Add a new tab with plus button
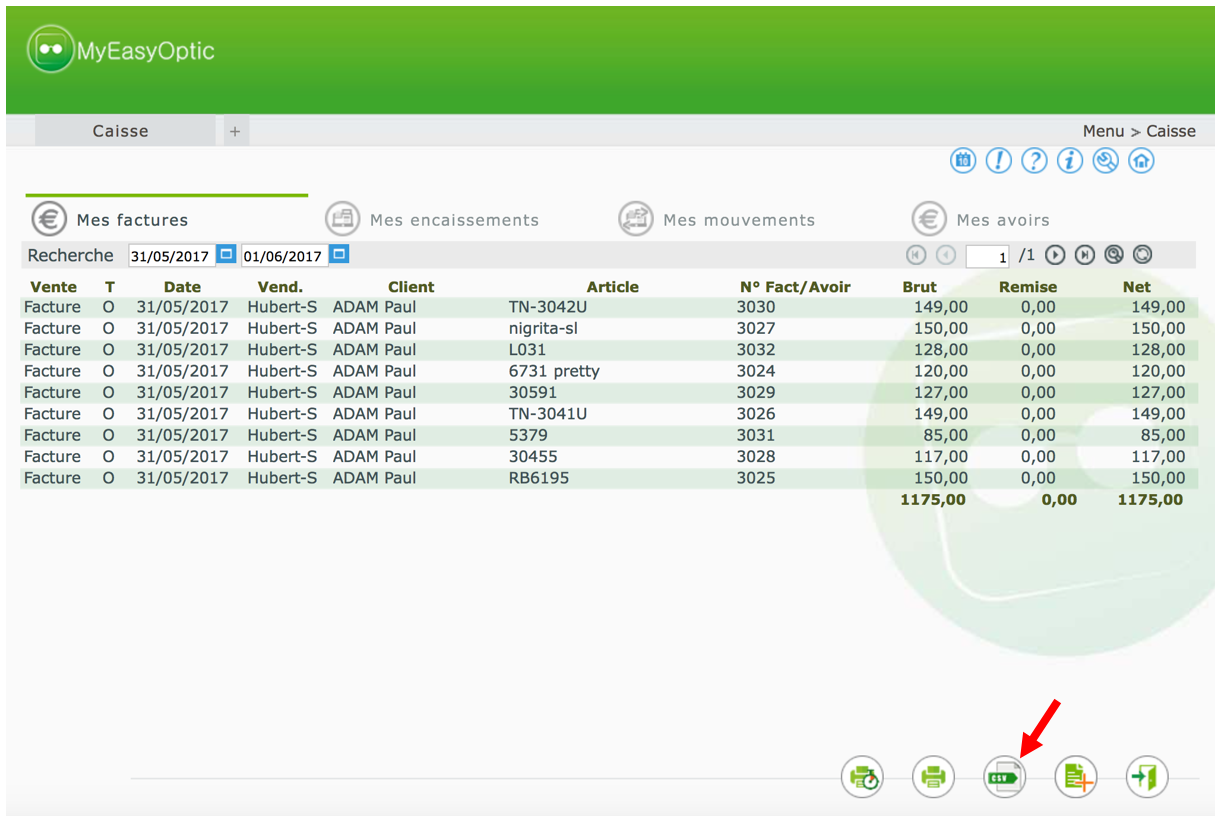The image size is (1219, 822). pos(235,131)
